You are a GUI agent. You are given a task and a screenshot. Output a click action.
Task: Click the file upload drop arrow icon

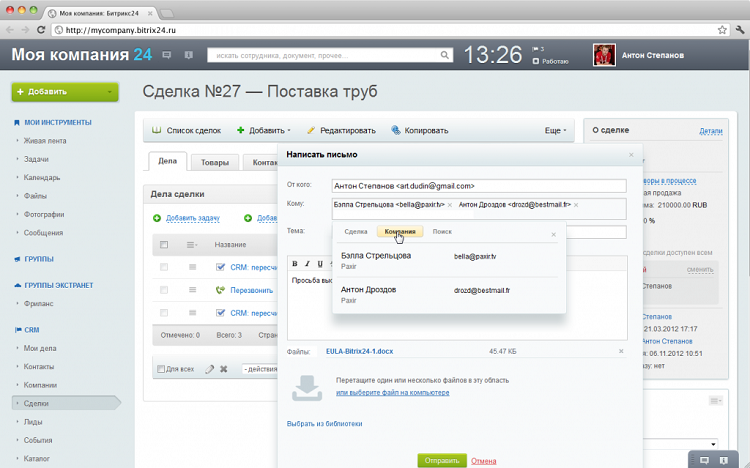[x=307, y=388]
